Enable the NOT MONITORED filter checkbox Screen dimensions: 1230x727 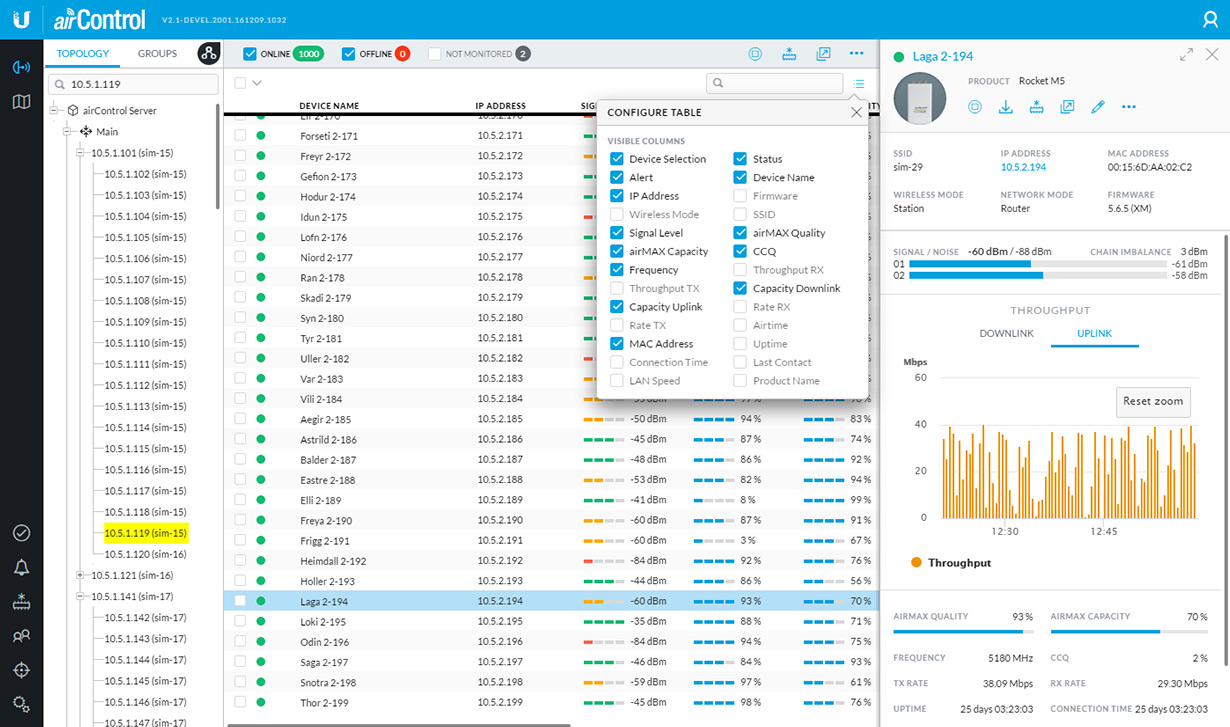pyautogui.click(x=434, y=54)
